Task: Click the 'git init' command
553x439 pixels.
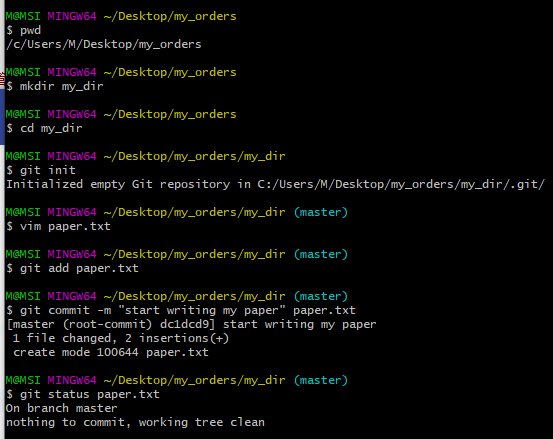Action: (x=48, y=170)
